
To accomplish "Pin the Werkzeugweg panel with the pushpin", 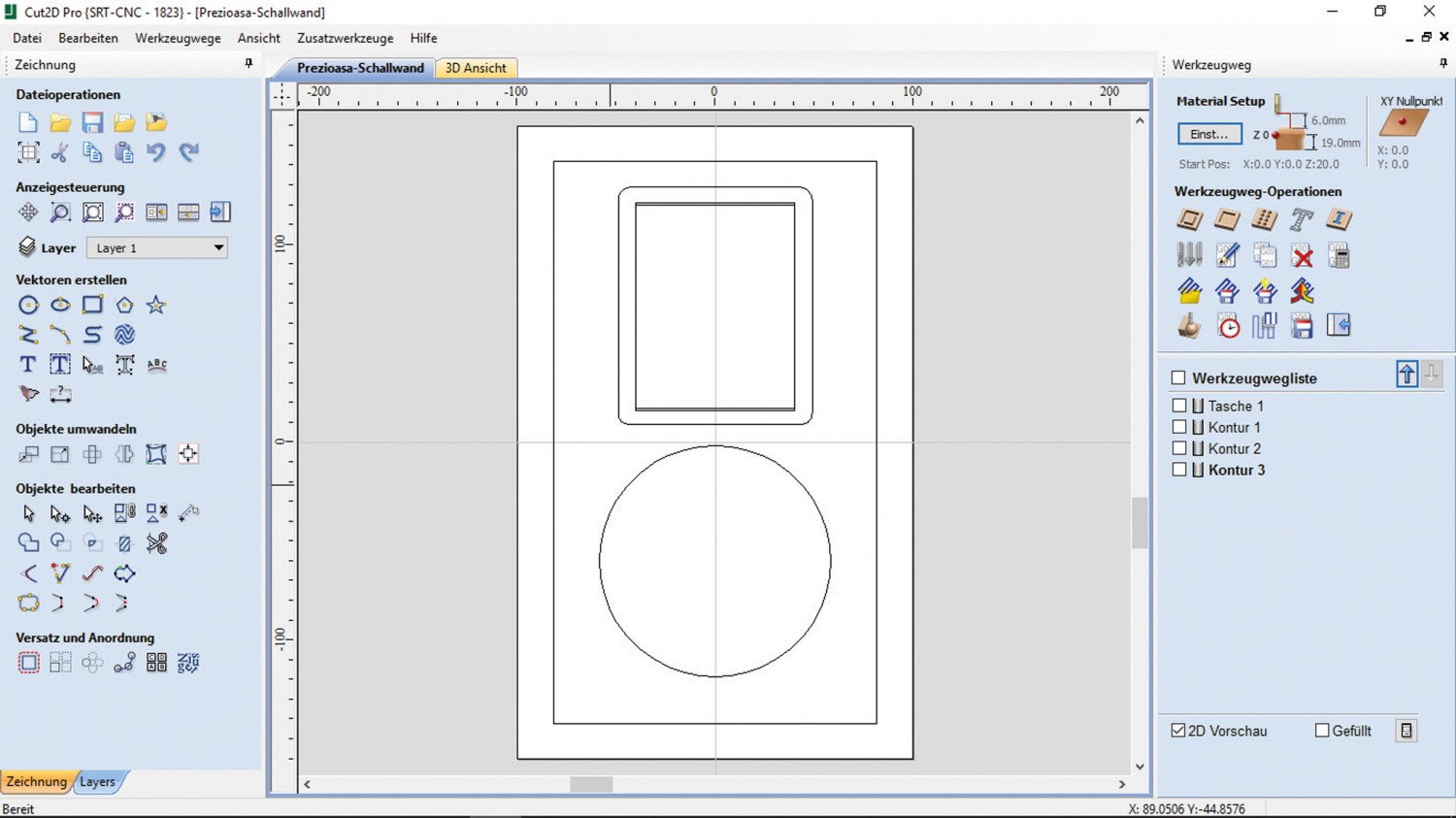I will (x=1443, y=64).
